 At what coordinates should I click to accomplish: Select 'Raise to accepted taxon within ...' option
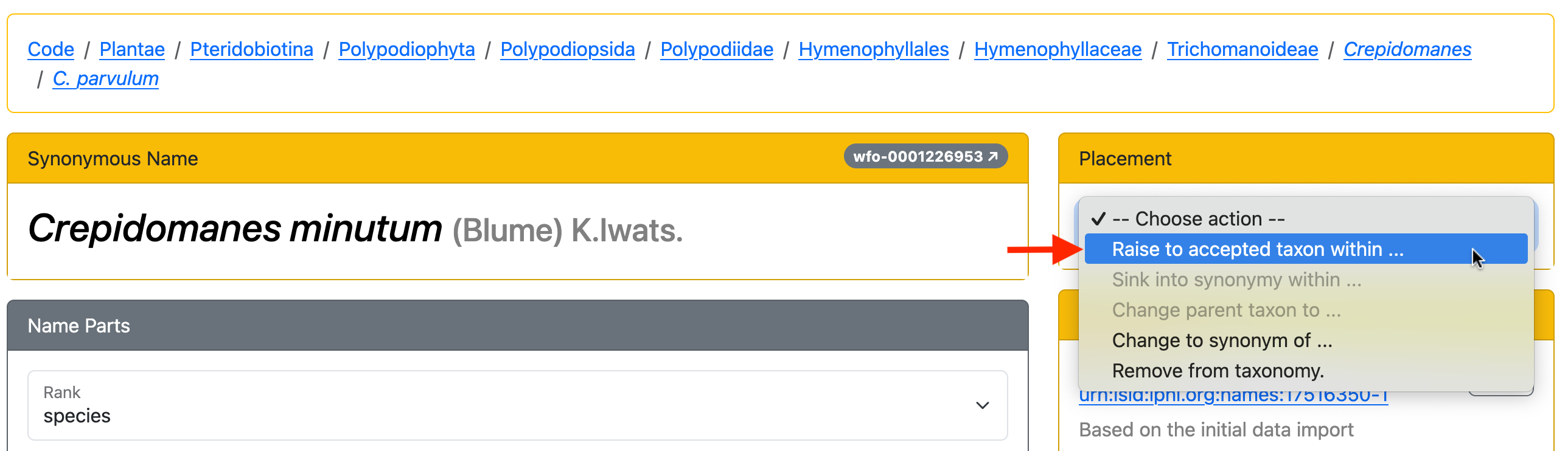coord(1258,249)
